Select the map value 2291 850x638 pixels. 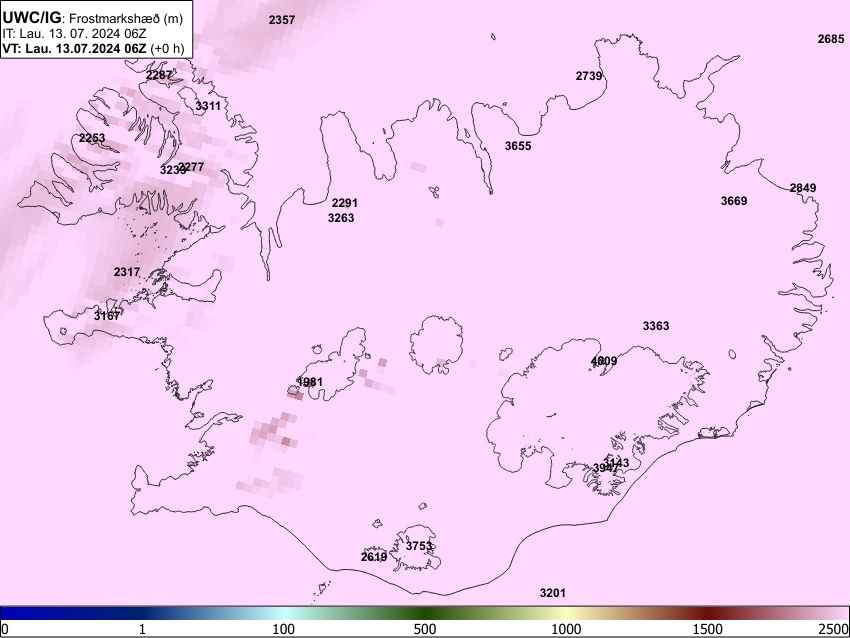pyautogui.click(x=344, y=203)
